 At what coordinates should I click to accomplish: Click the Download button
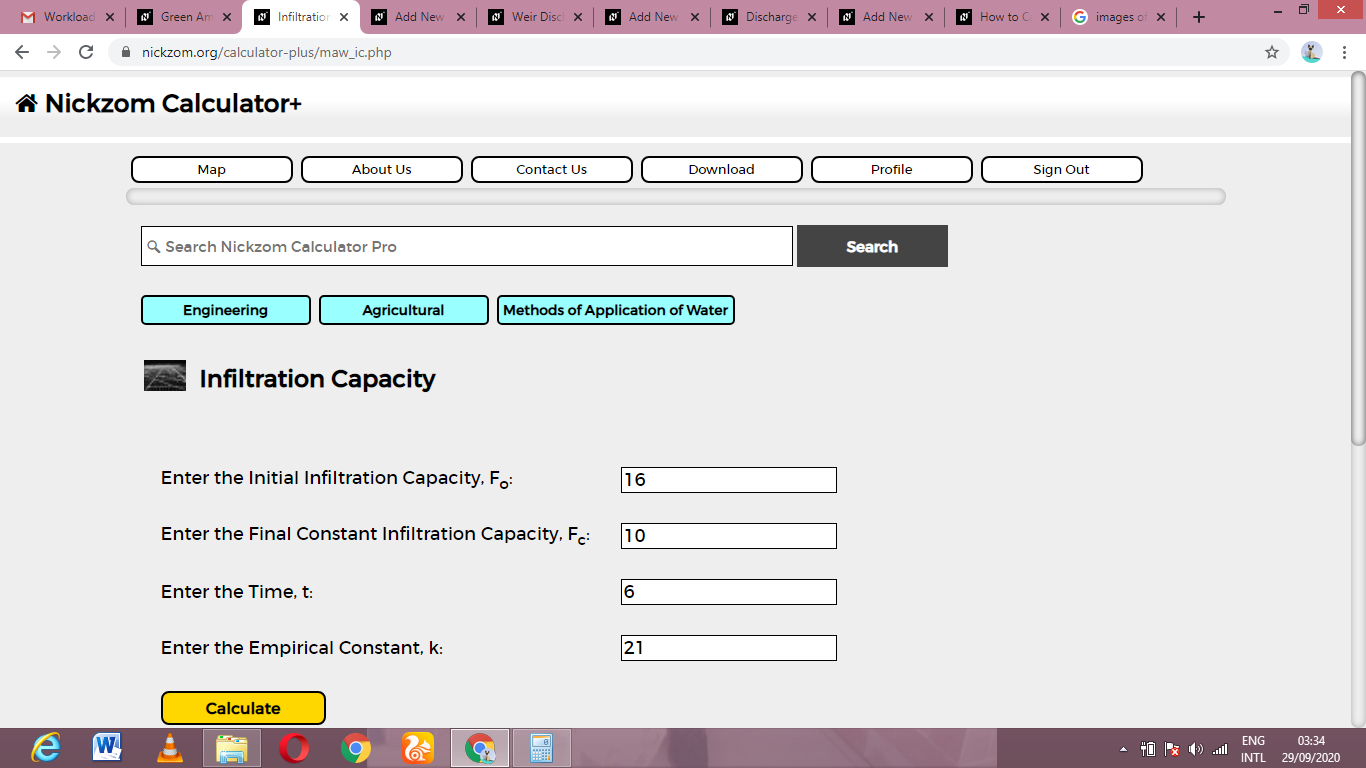click(x=722, y=169)
